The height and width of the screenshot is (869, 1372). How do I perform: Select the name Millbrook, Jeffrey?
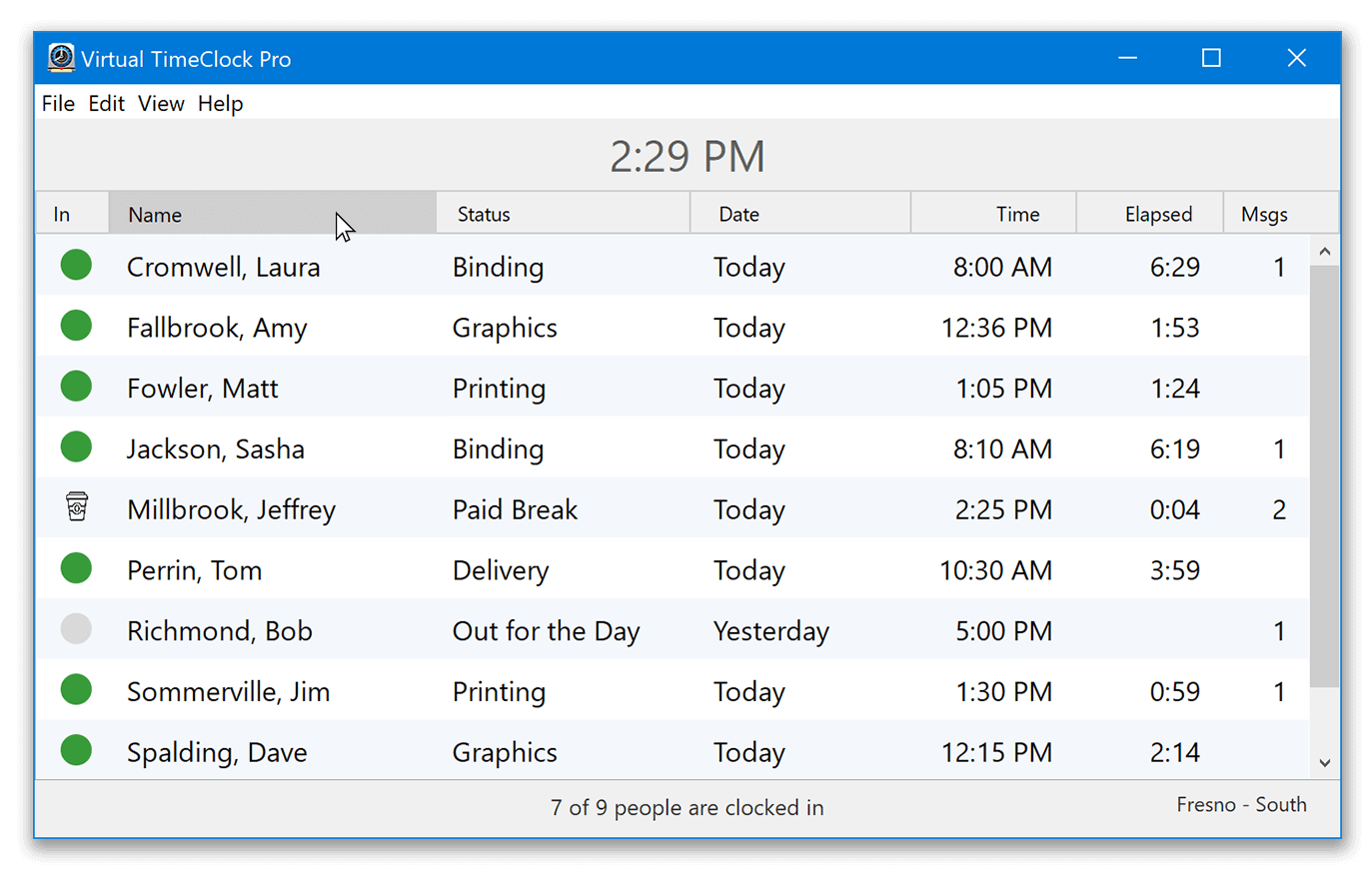232,510
